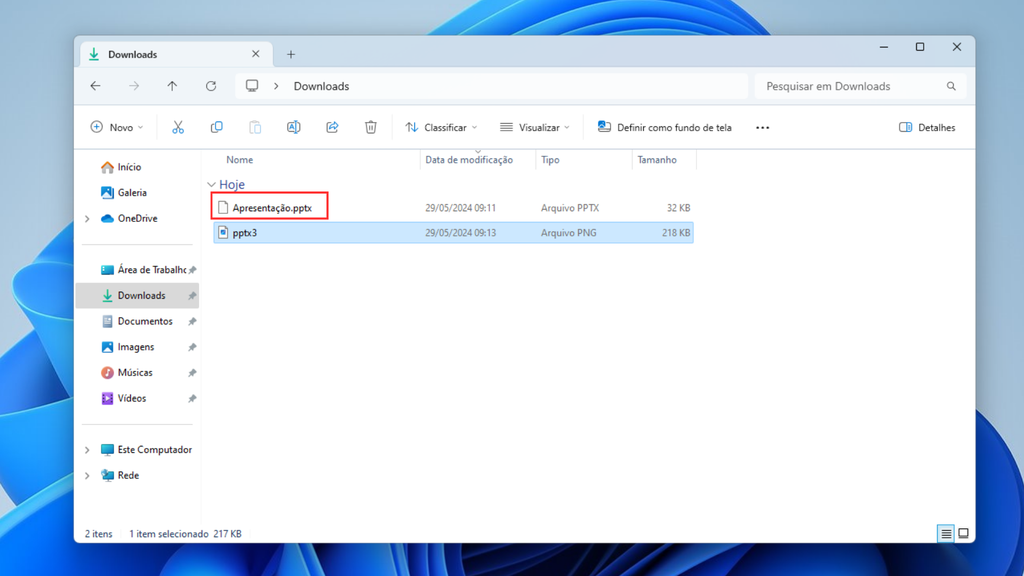Expand the OneDrive tree node
Screen dimensions: 1024x576
87,219
